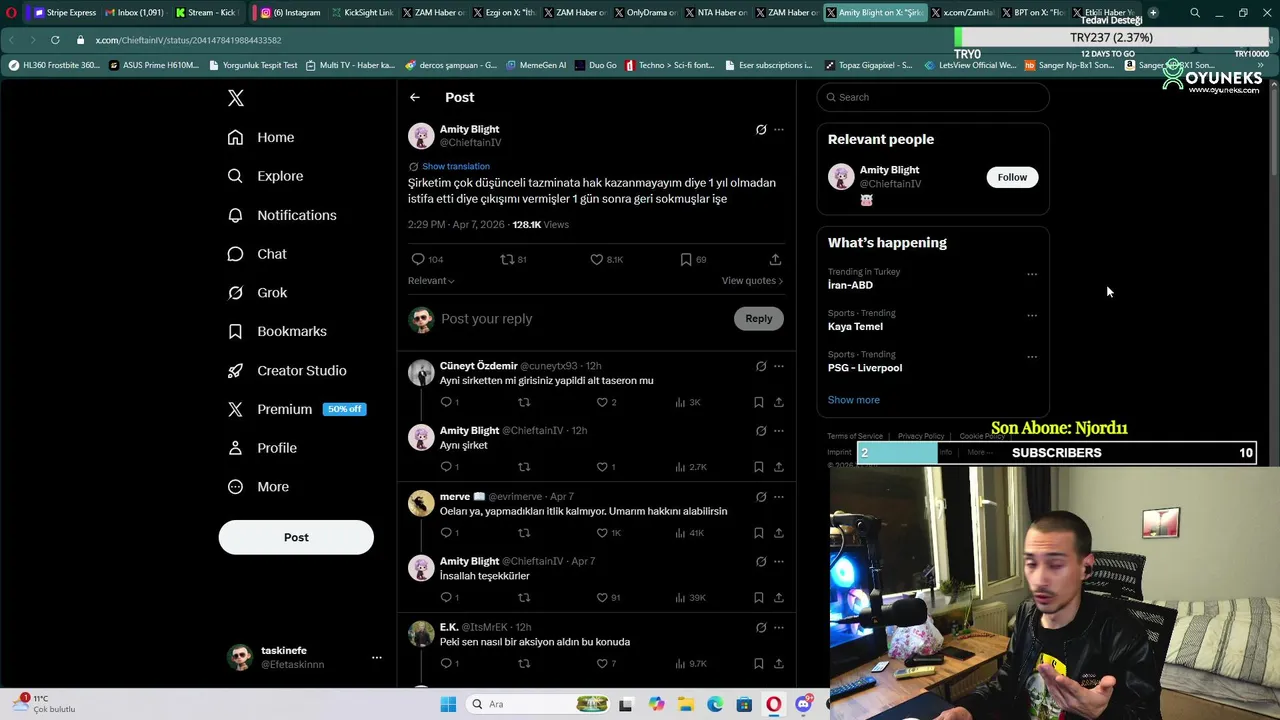
Task: Open İran-ABD trending topic
Action: click(850, 285)
